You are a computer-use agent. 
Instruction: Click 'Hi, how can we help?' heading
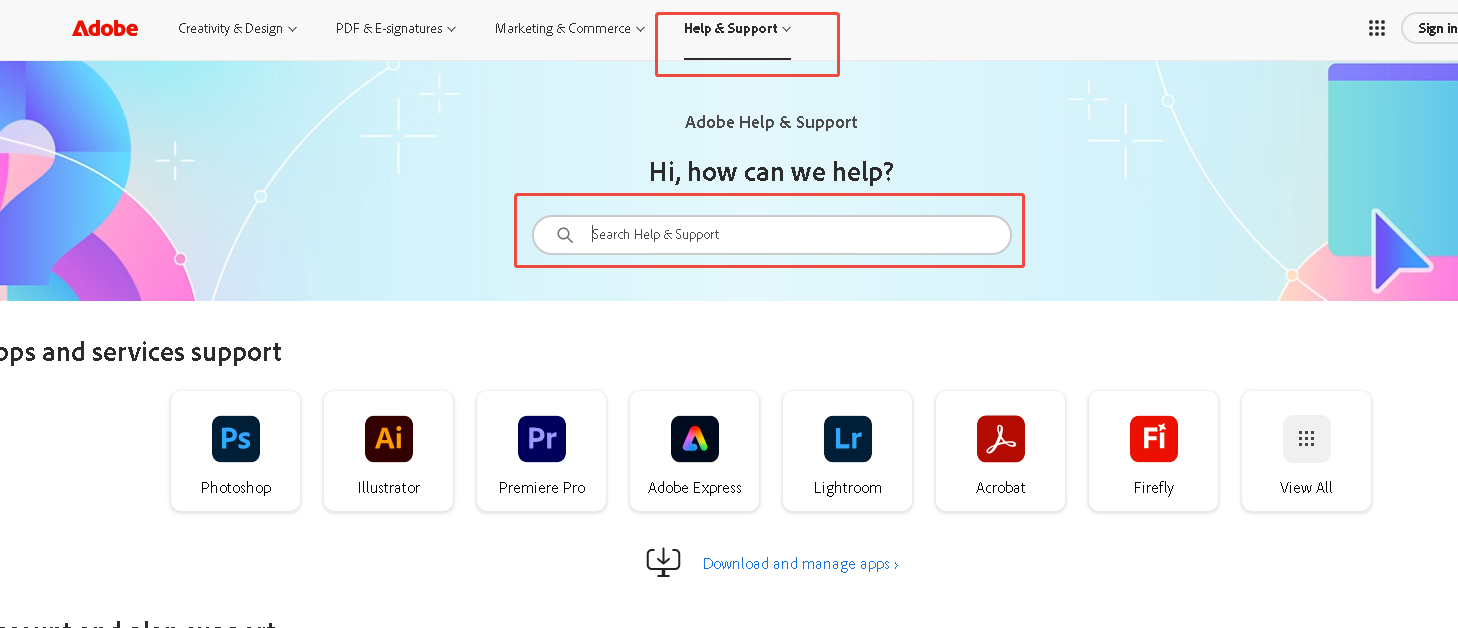[x=771, y=172]
